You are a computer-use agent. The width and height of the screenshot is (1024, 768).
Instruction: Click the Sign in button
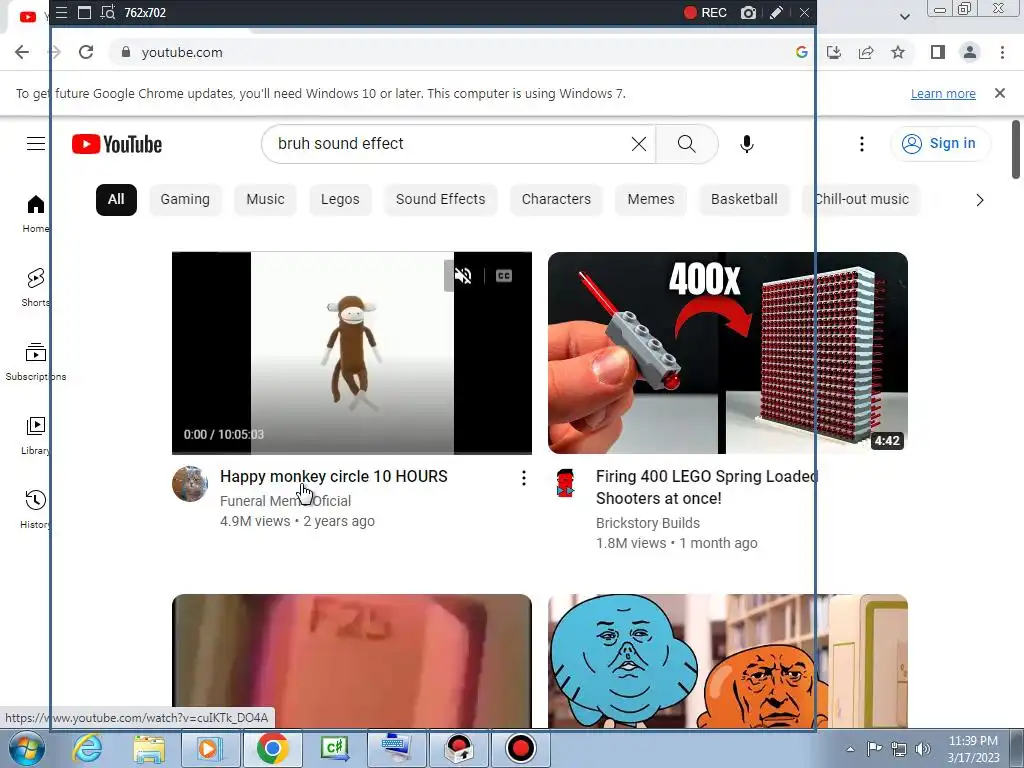(940, 144)
